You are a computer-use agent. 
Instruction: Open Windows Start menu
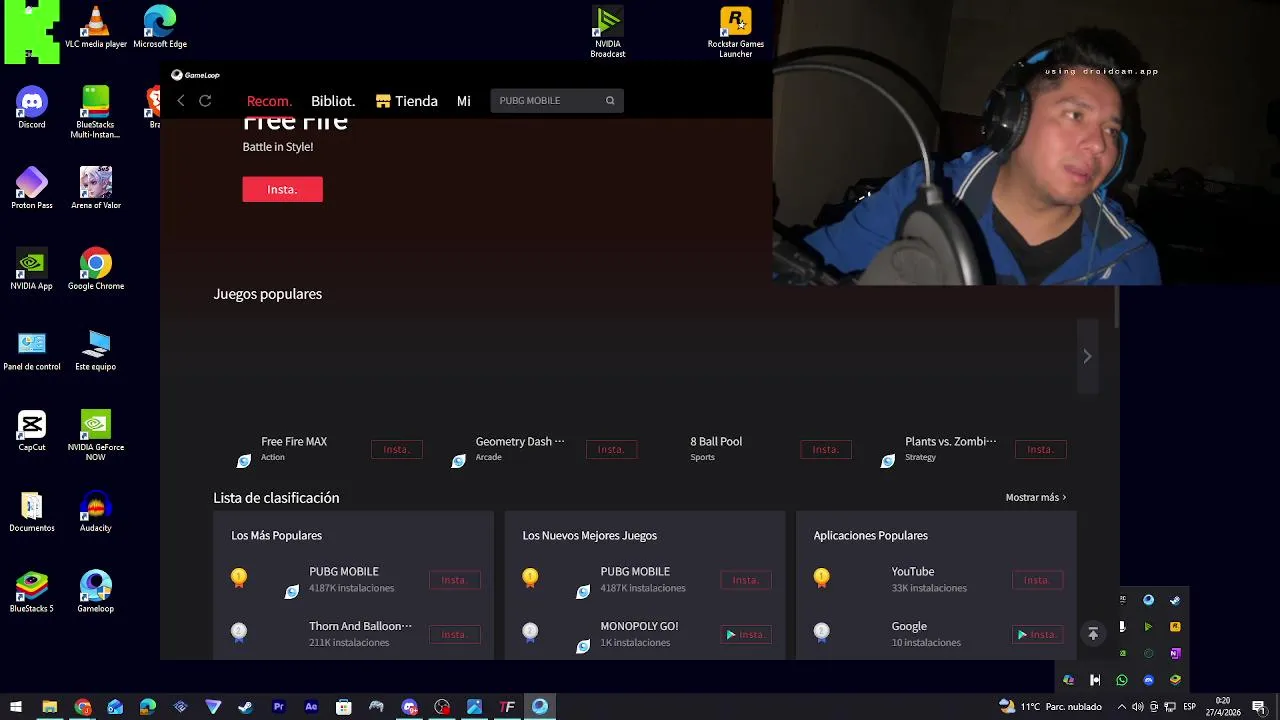tap(16, 707)
